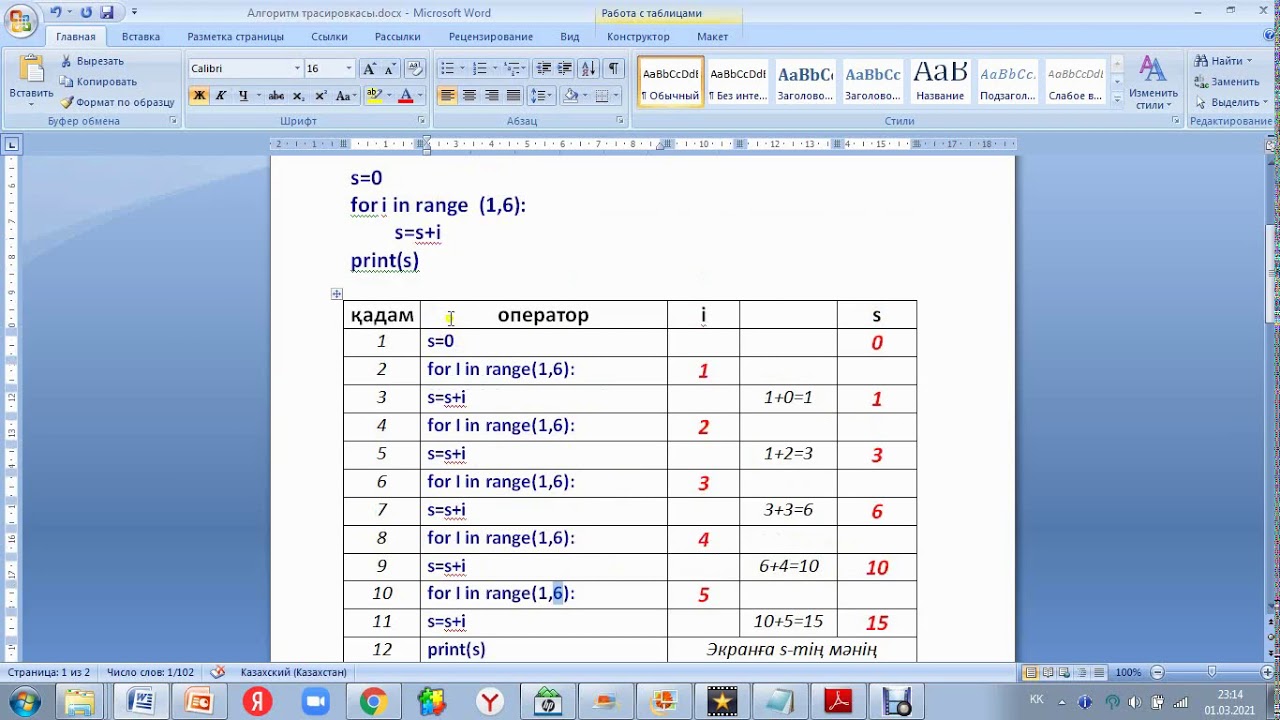Open Zoom app from the taskbar

click(x=315, y=702)
